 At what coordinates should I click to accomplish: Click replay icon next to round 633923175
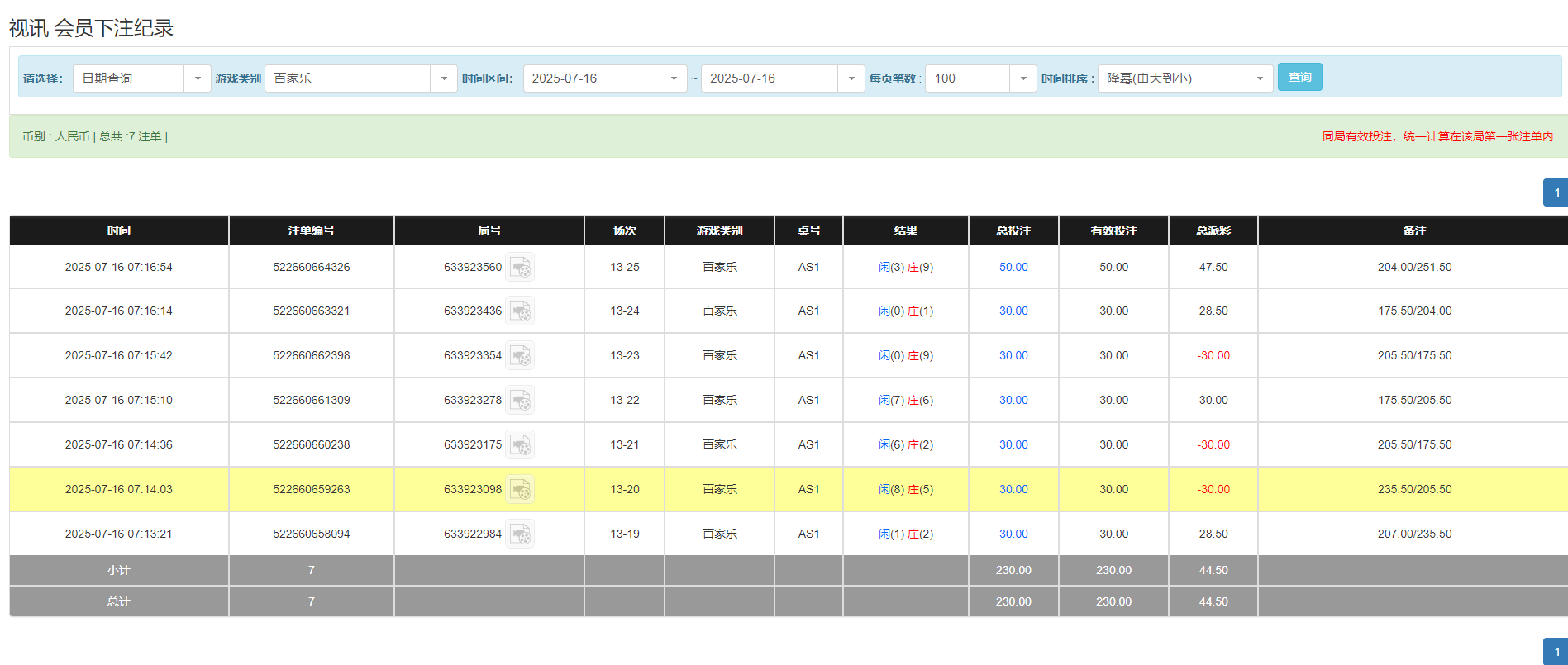520,445
